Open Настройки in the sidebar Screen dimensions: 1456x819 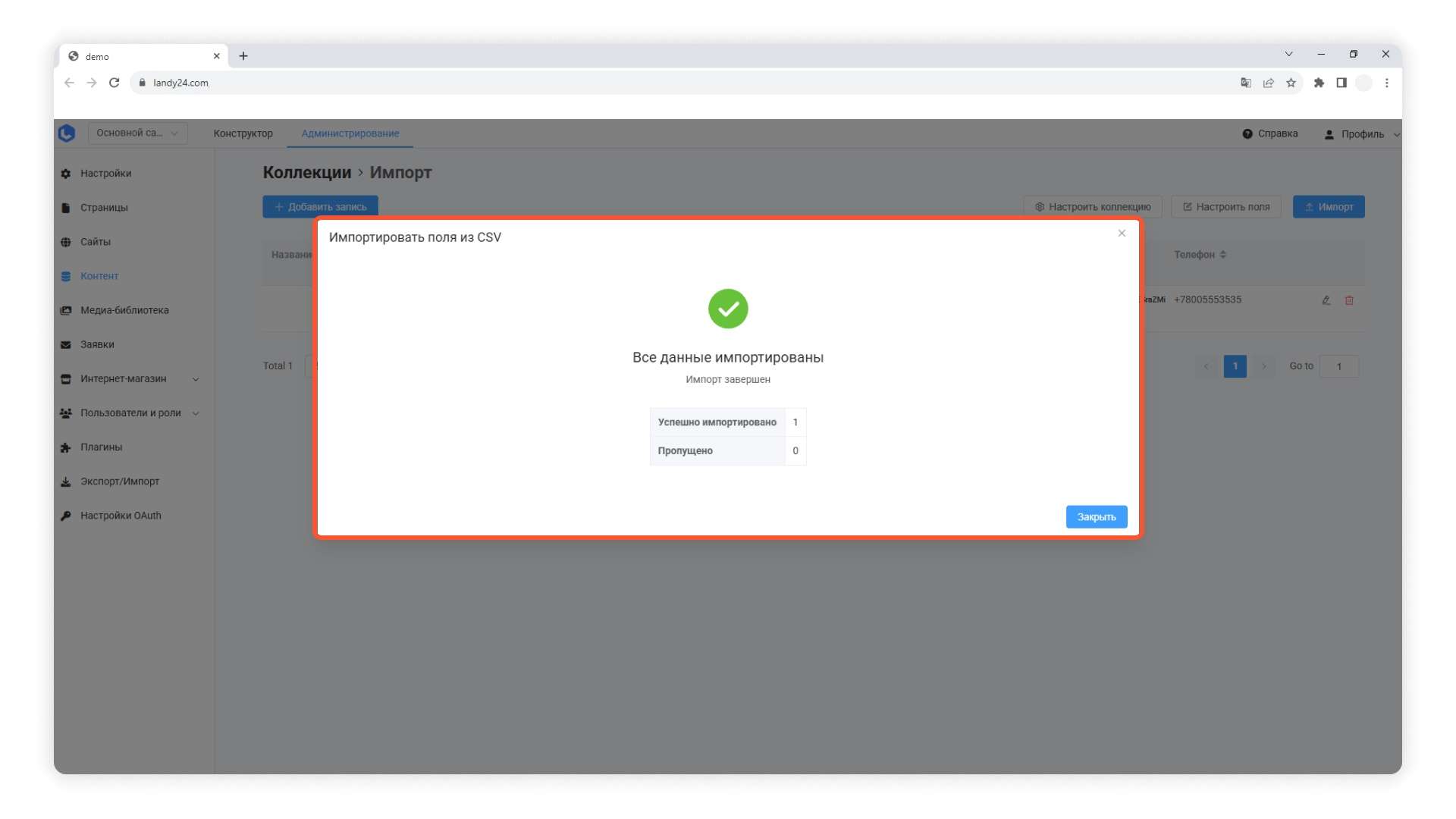pyautogui.click(x=105, y=174)
